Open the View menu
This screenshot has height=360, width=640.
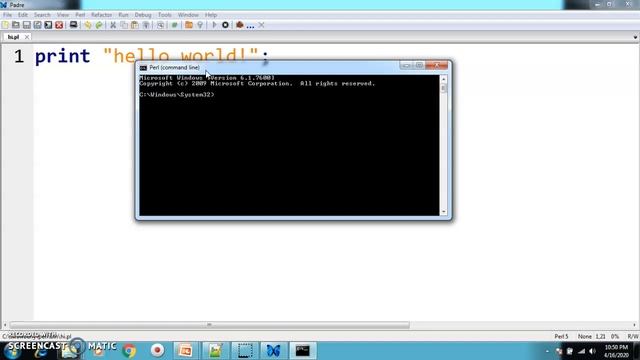(63, 15)
